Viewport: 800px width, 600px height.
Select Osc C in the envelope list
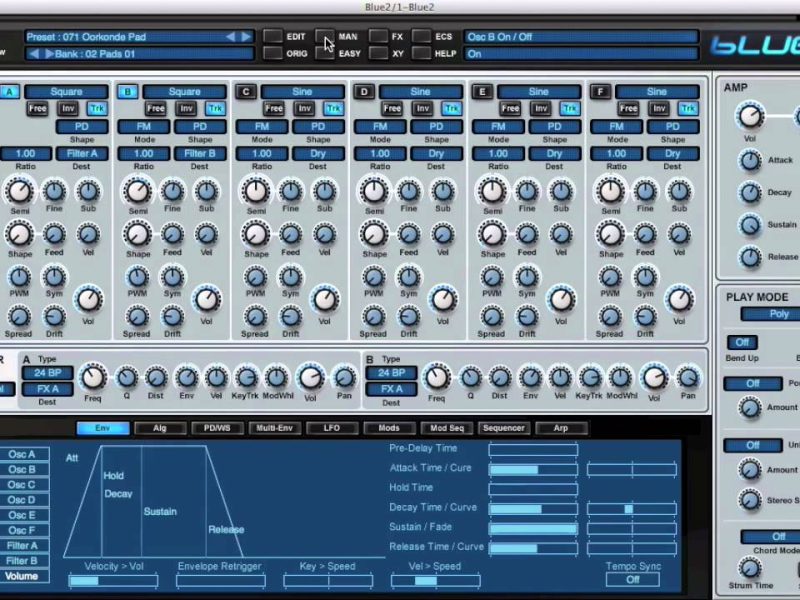click(x=24, y=485)
